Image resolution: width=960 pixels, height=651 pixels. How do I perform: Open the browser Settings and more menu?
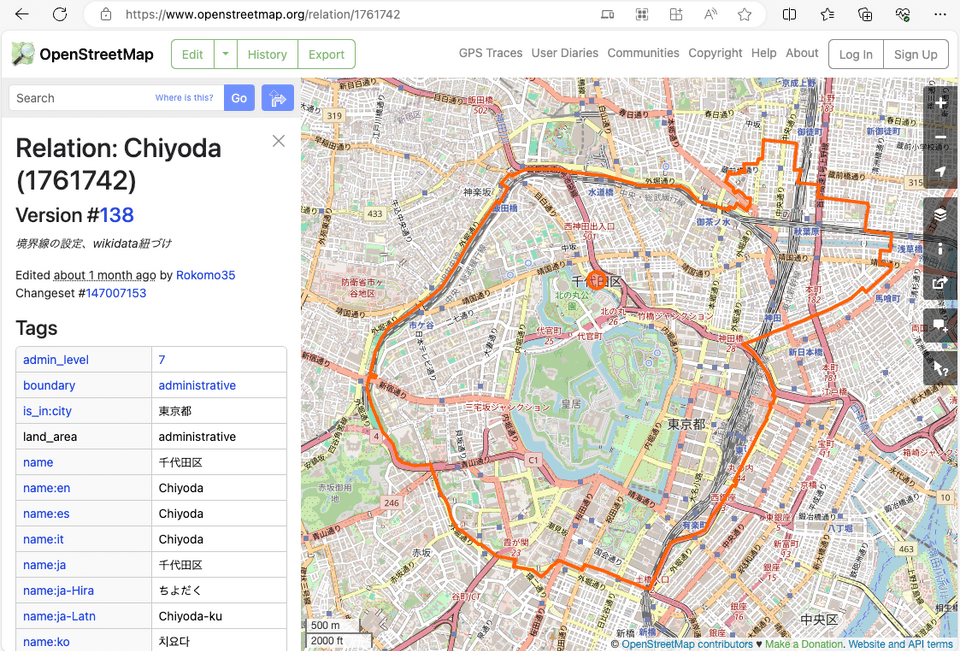[x=939, y=14]
